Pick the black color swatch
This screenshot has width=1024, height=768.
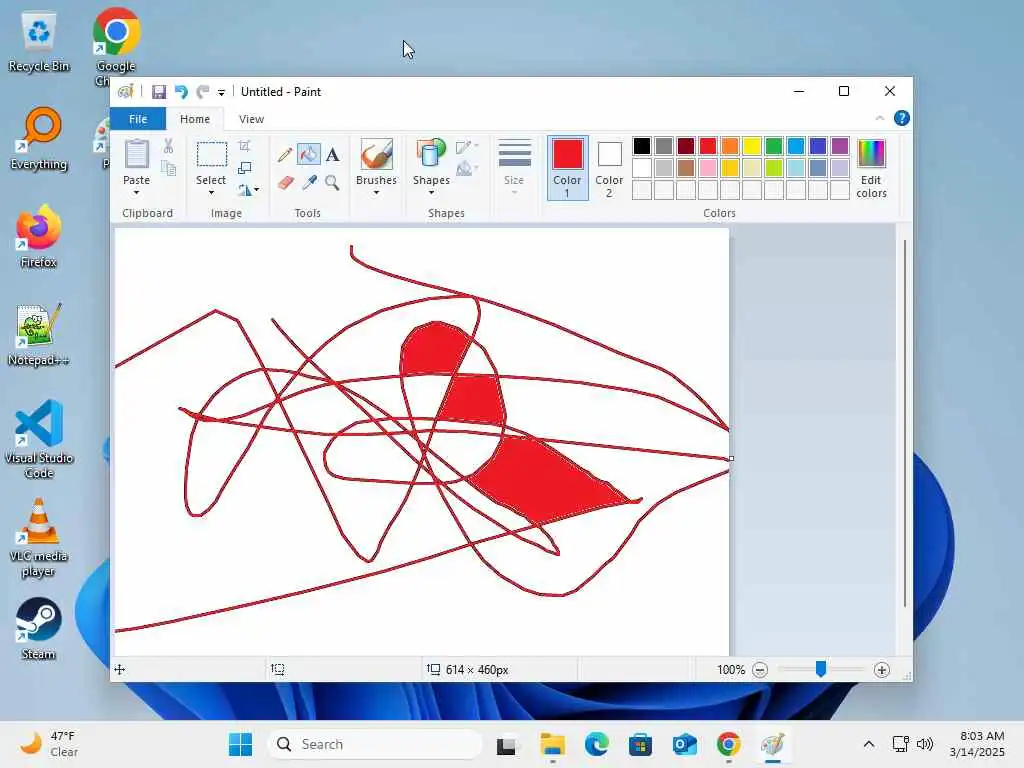pyautogui.click(x=642, y=146)
